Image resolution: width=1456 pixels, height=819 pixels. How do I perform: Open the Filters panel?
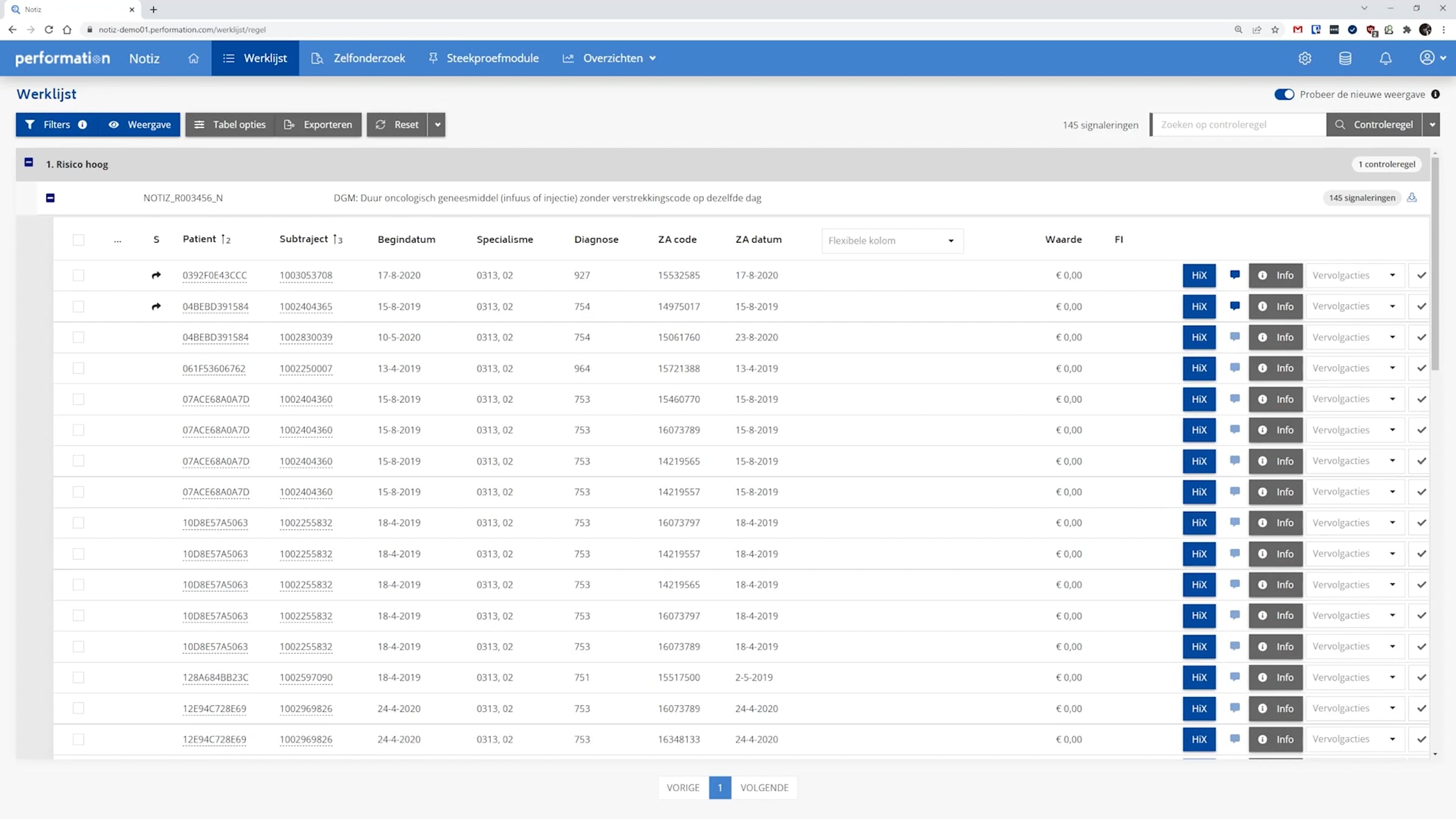56,124
